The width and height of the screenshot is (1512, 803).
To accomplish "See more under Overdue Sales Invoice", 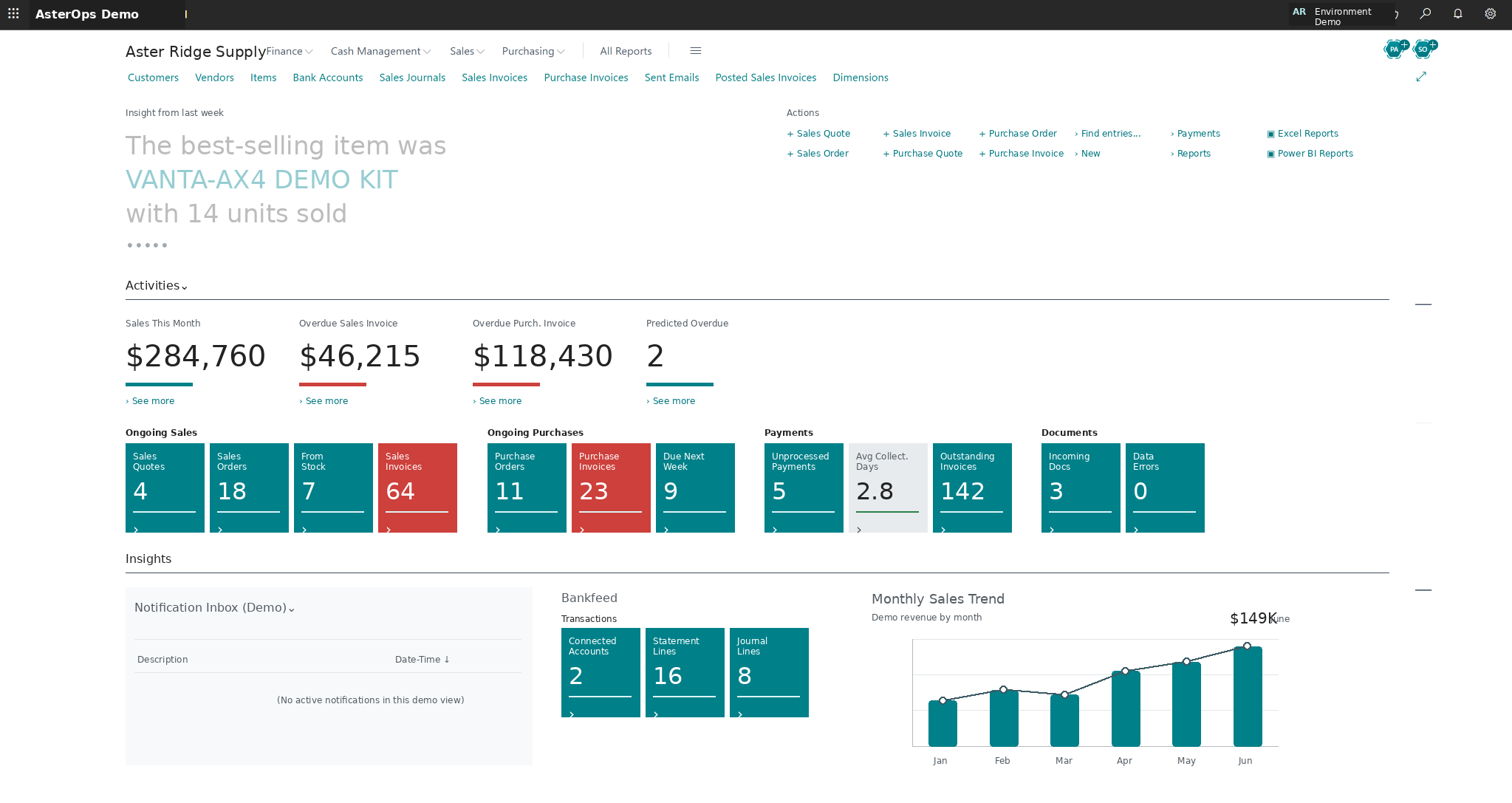I will tap(324, 401).
